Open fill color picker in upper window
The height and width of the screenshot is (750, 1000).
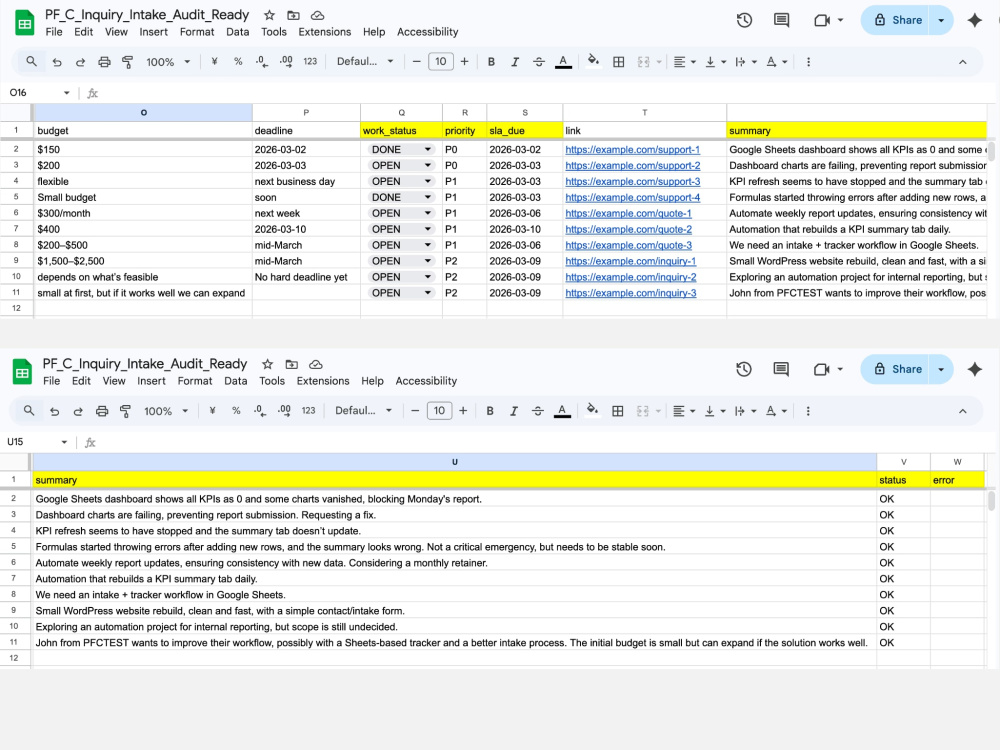tap(593, 61)
